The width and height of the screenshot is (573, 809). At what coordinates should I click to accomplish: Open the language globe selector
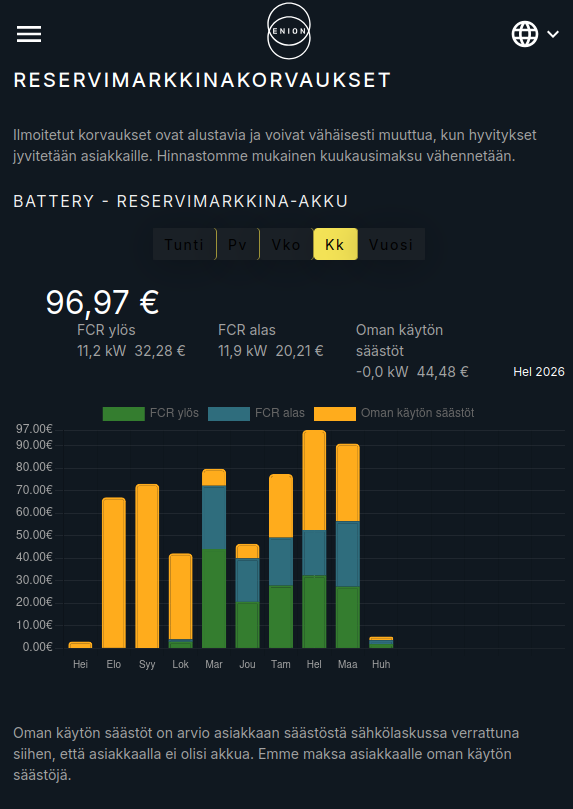525,34
